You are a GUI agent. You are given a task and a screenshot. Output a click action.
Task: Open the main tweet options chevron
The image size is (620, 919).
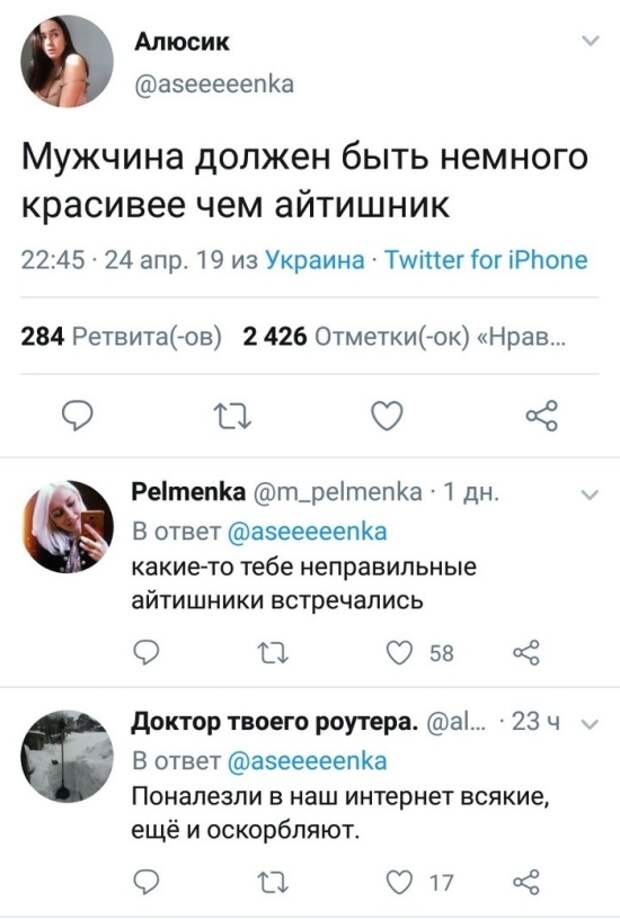tap(589, 41)
